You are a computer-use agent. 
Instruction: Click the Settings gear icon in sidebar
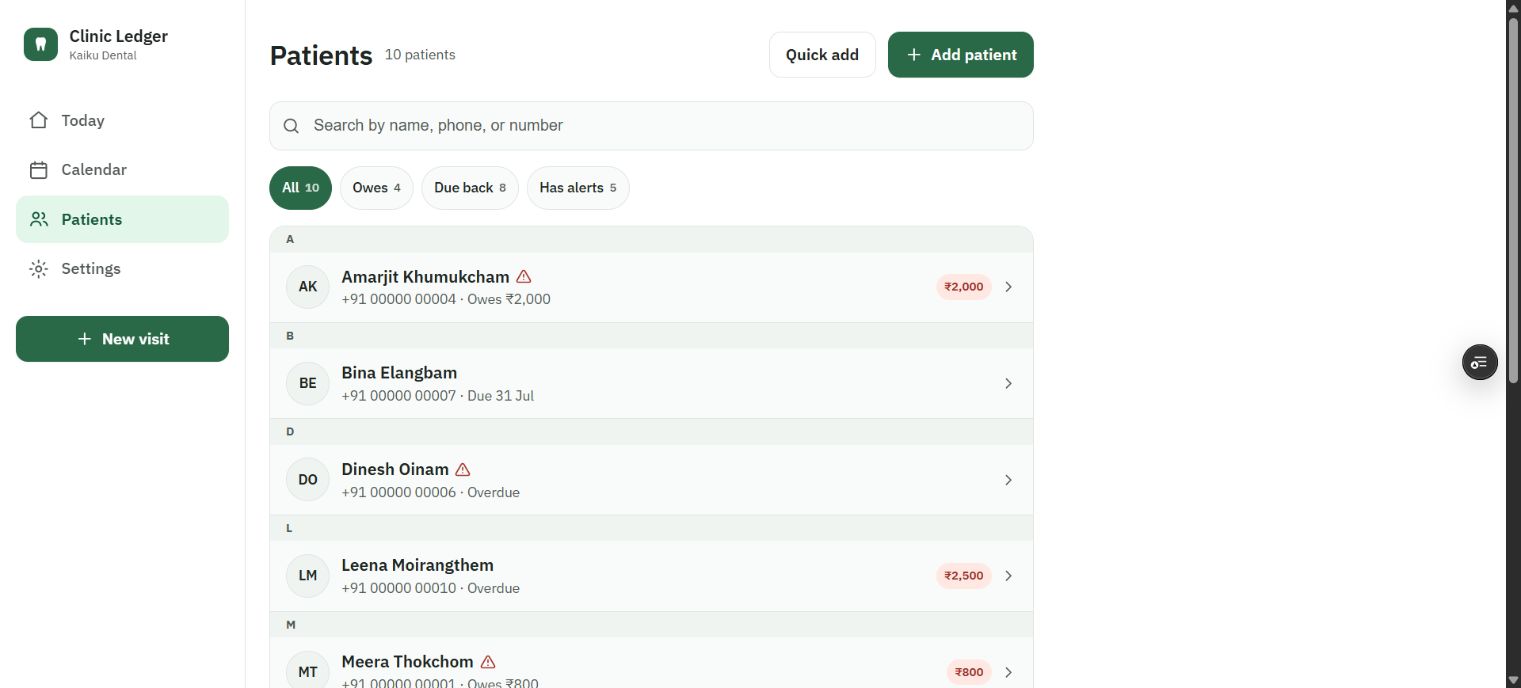click(38, 269)
